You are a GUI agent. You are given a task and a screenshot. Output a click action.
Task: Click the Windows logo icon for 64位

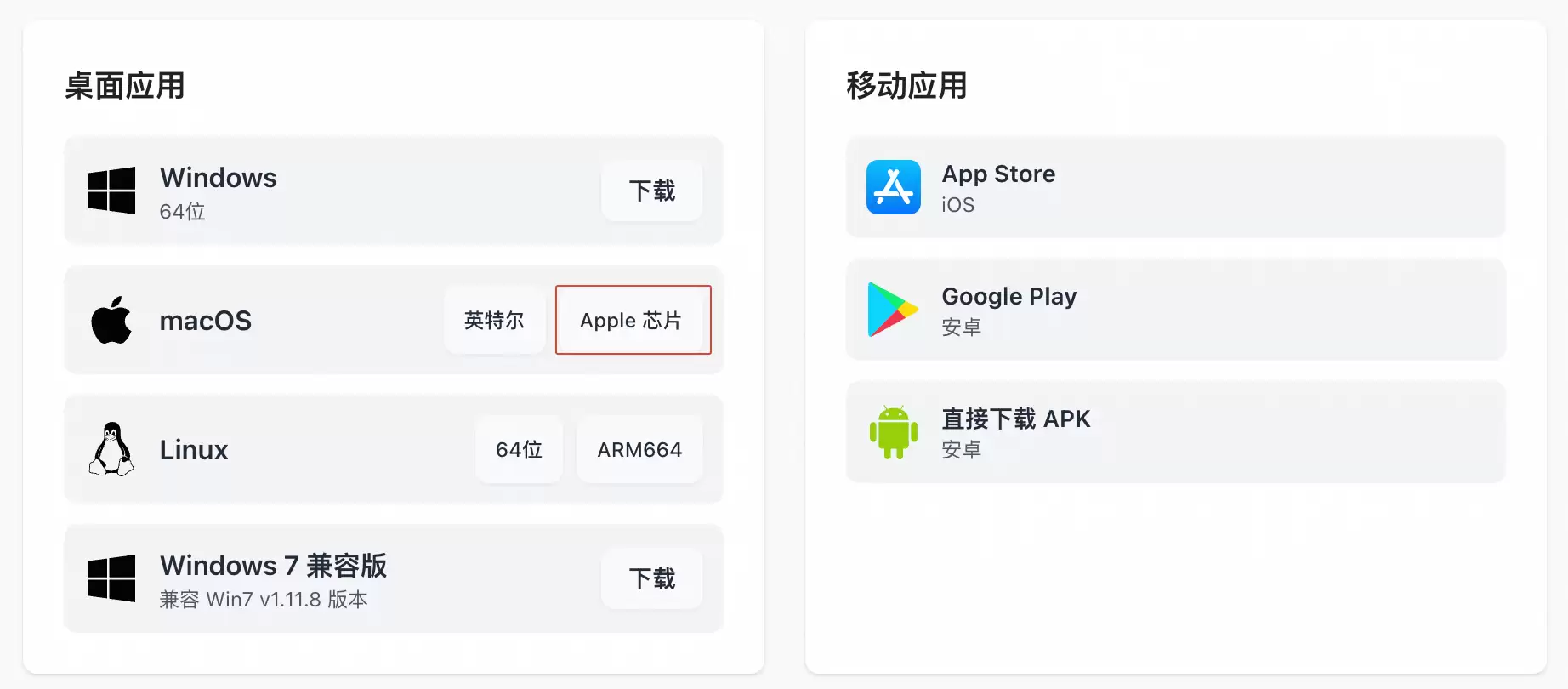pos(111,190)
